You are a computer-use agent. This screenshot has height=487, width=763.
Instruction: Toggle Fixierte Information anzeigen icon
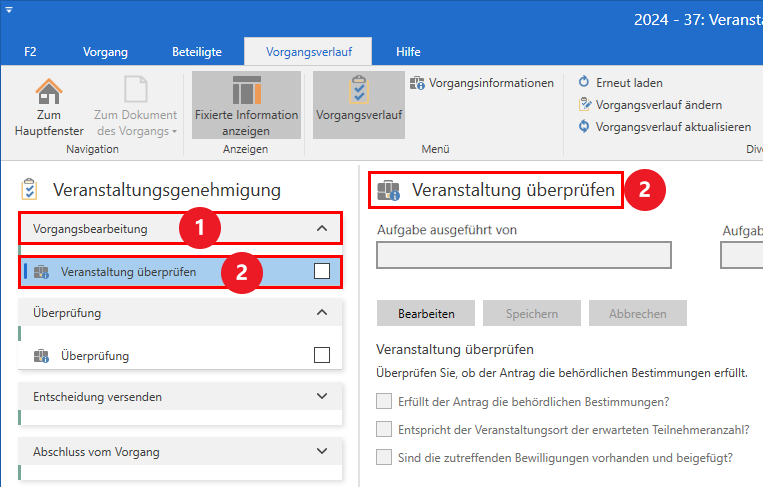[246, 91]
